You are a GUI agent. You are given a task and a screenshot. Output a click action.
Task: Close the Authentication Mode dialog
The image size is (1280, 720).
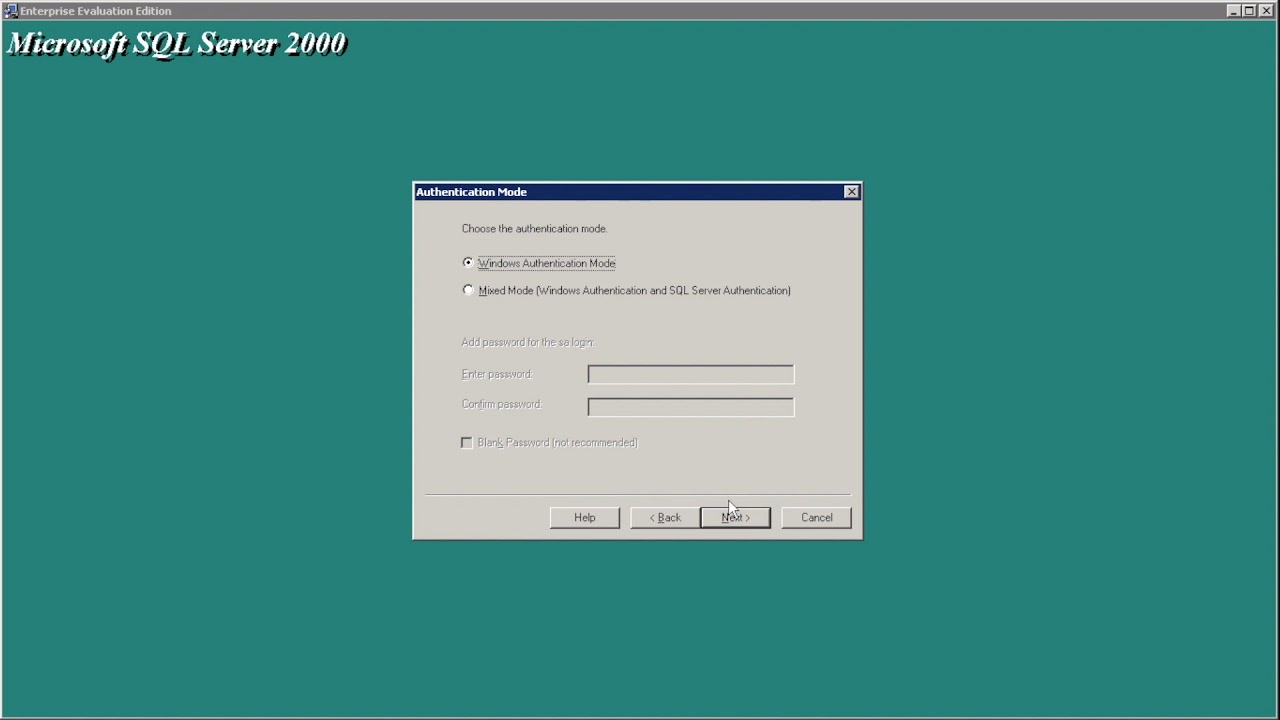pyautogui.click(x=851, y=192)
